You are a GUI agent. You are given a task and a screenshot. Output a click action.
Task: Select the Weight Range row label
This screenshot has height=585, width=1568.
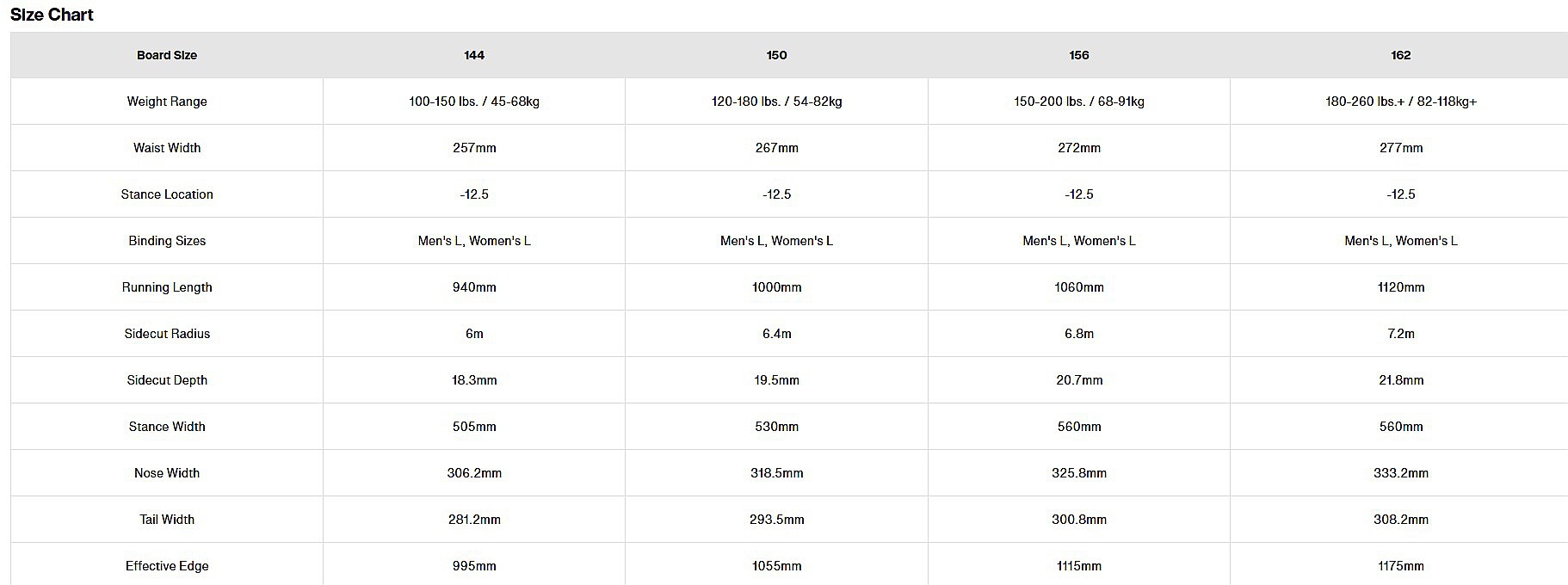tap(167, 102)
